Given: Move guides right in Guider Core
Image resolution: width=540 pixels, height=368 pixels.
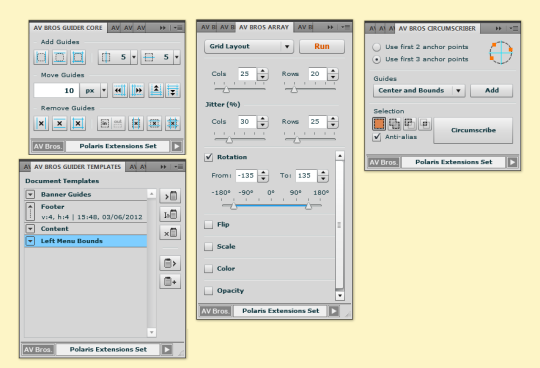Looking at the screenshot, I should (137, 90).
